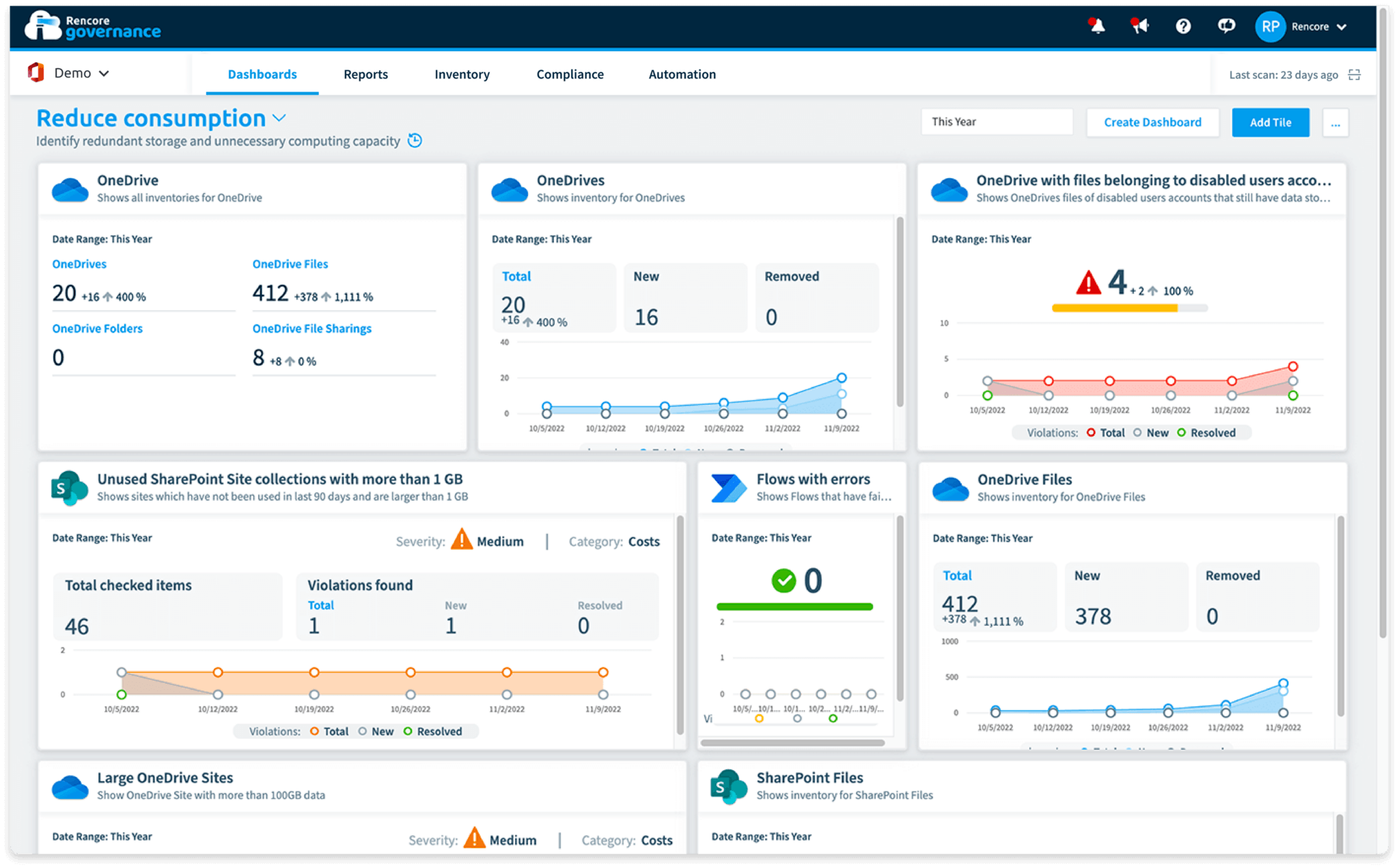The width and height of the screenshot is (1399, 868).
Task: Open the notifications bell
Action: click(x=1097, y=26)
